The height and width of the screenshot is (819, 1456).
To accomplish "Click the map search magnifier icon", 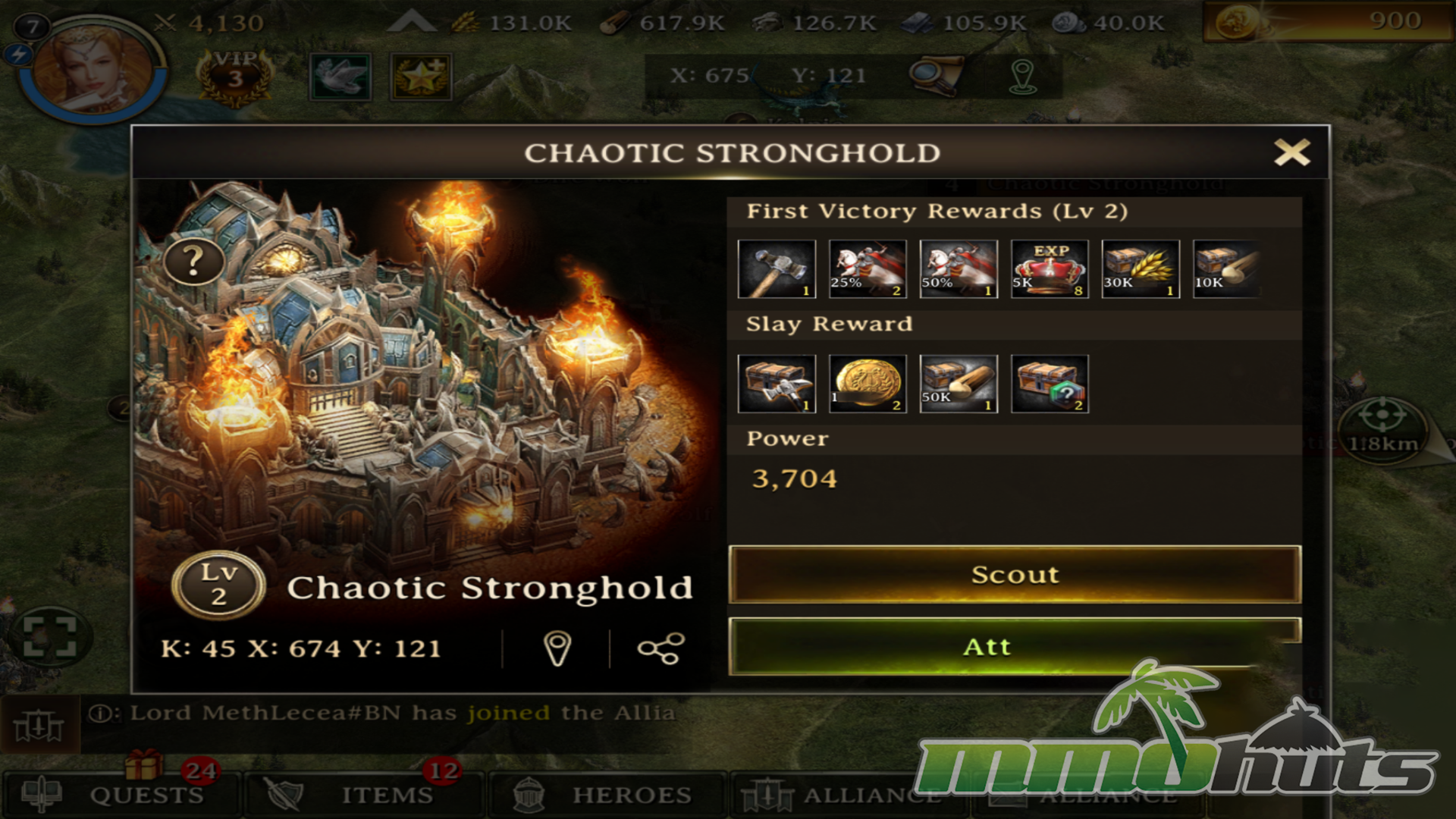I will point(935,75).
